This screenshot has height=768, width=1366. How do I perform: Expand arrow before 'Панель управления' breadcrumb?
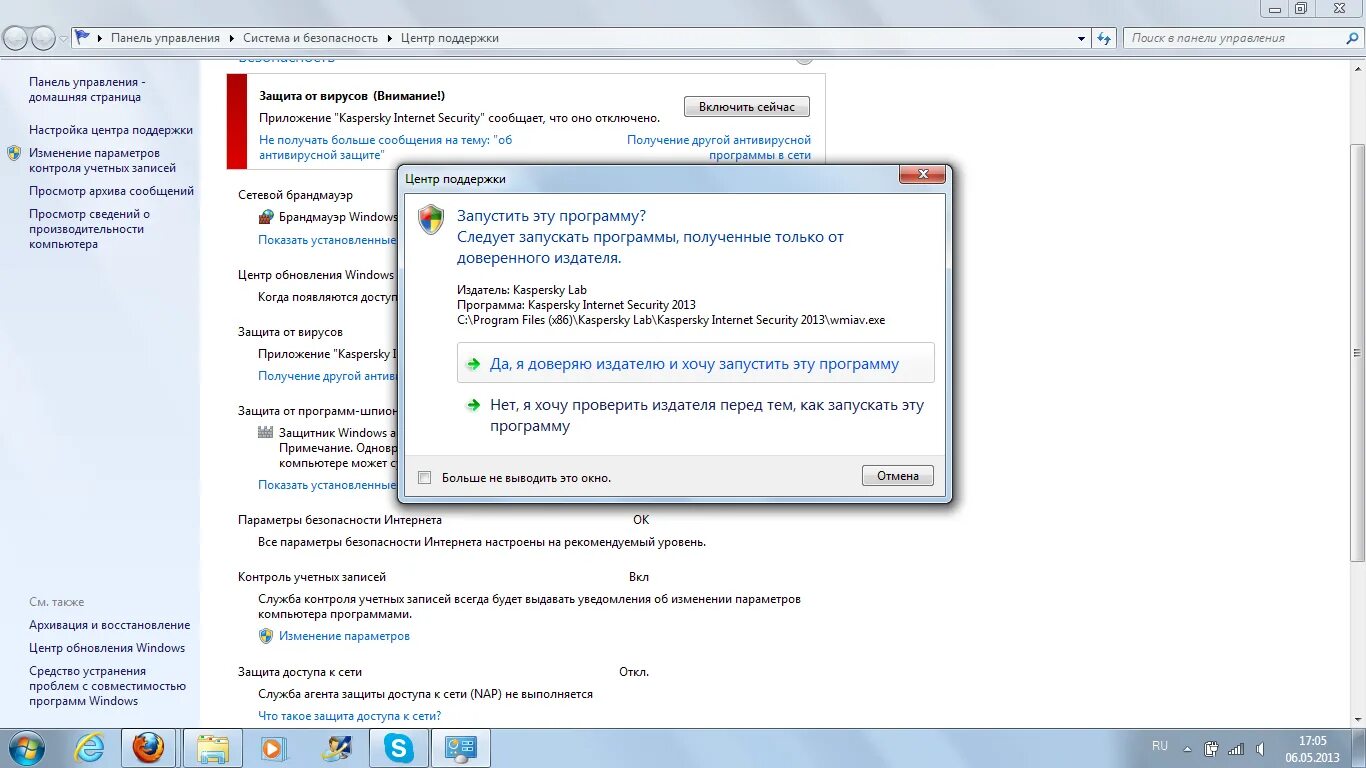pos(100,38)
